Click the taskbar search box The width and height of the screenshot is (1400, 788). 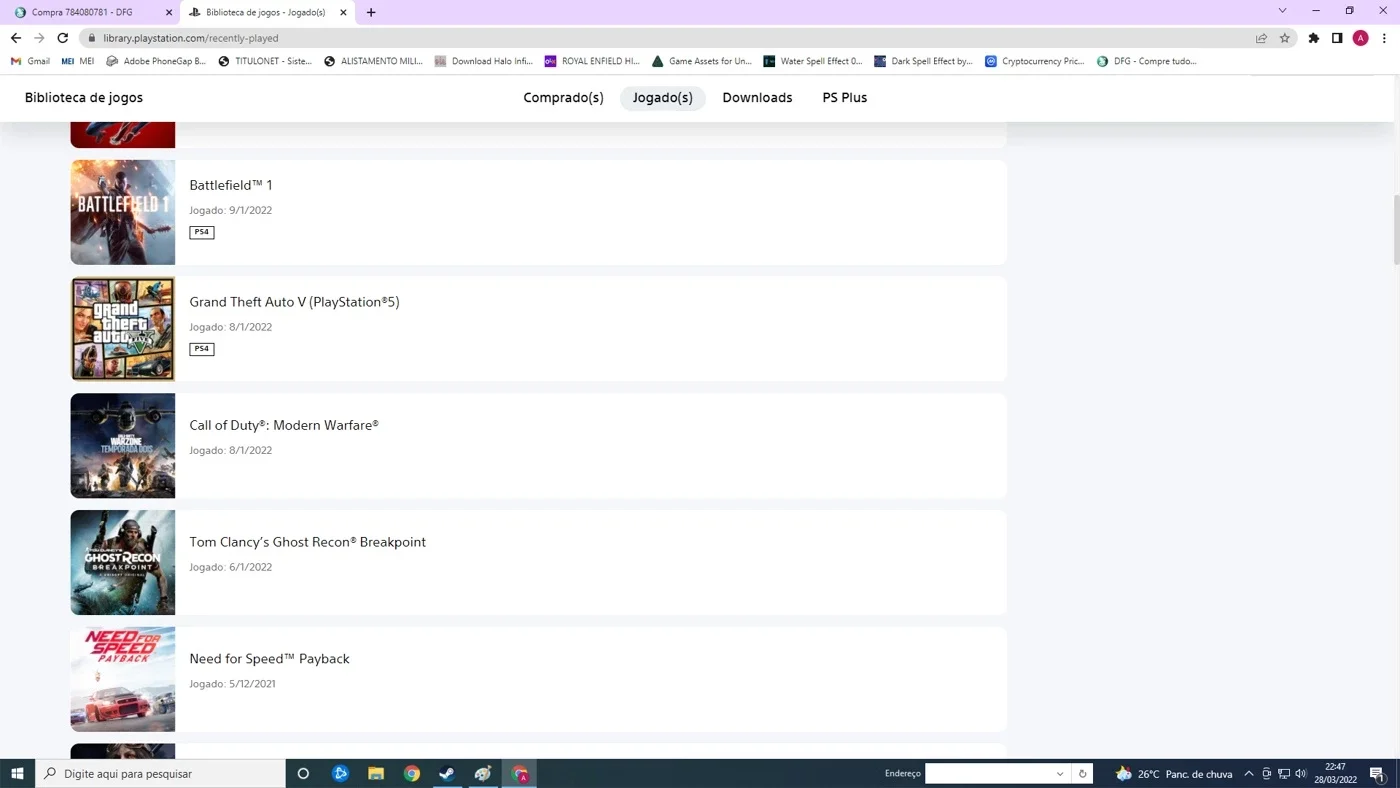[161, 774]
